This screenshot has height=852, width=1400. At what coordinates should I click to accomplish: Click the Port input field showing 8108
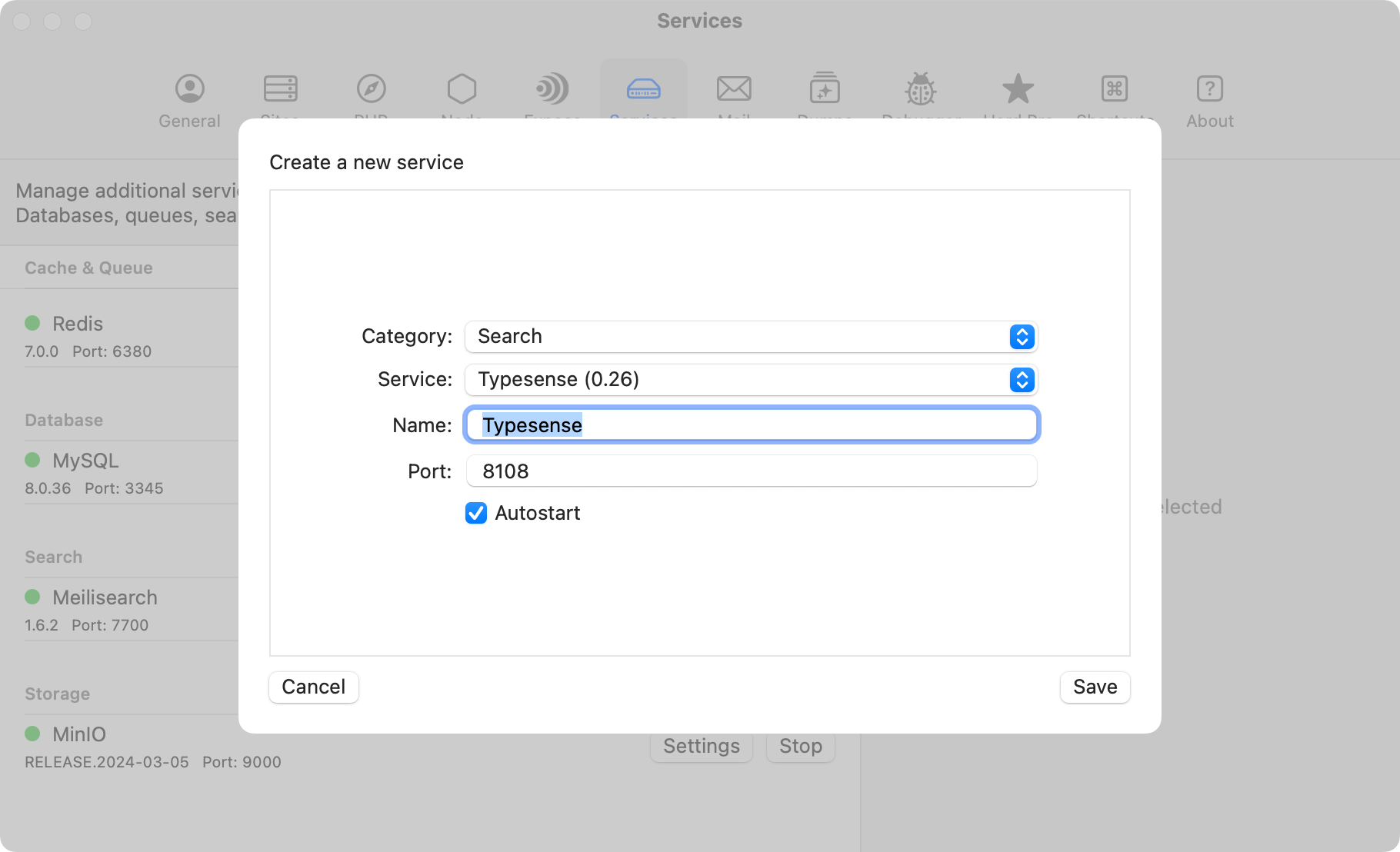click(751, 471)
